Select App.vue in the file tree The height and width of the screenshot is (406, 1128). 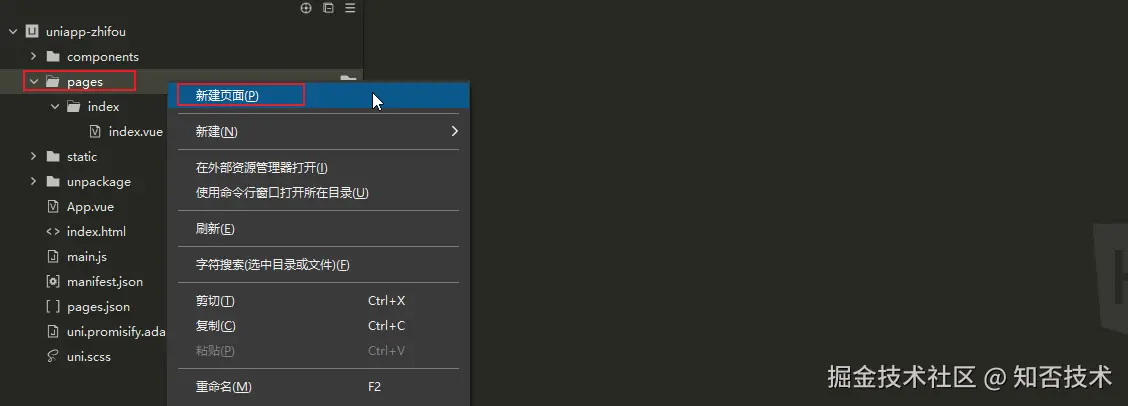point(90,207)
